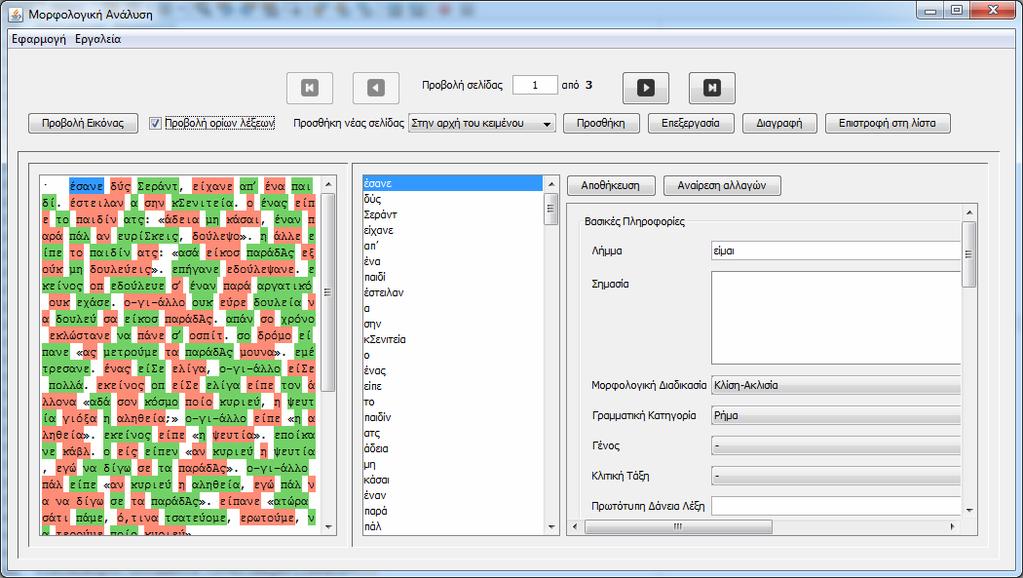Select 'άδεια' in the word list

point(453,449)
